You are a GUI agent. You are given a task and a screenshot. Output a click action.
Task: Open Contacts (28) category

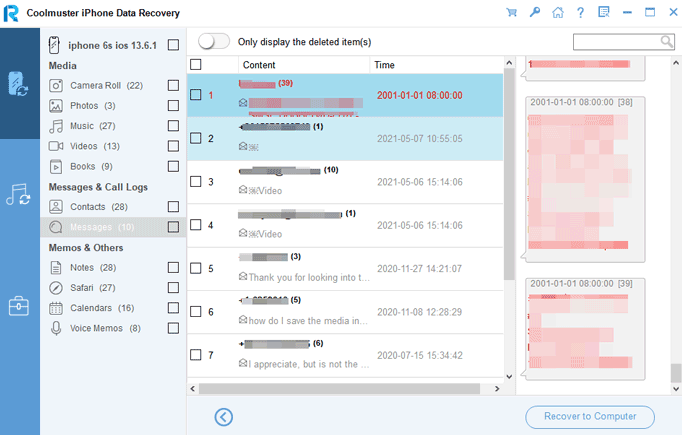99,207
